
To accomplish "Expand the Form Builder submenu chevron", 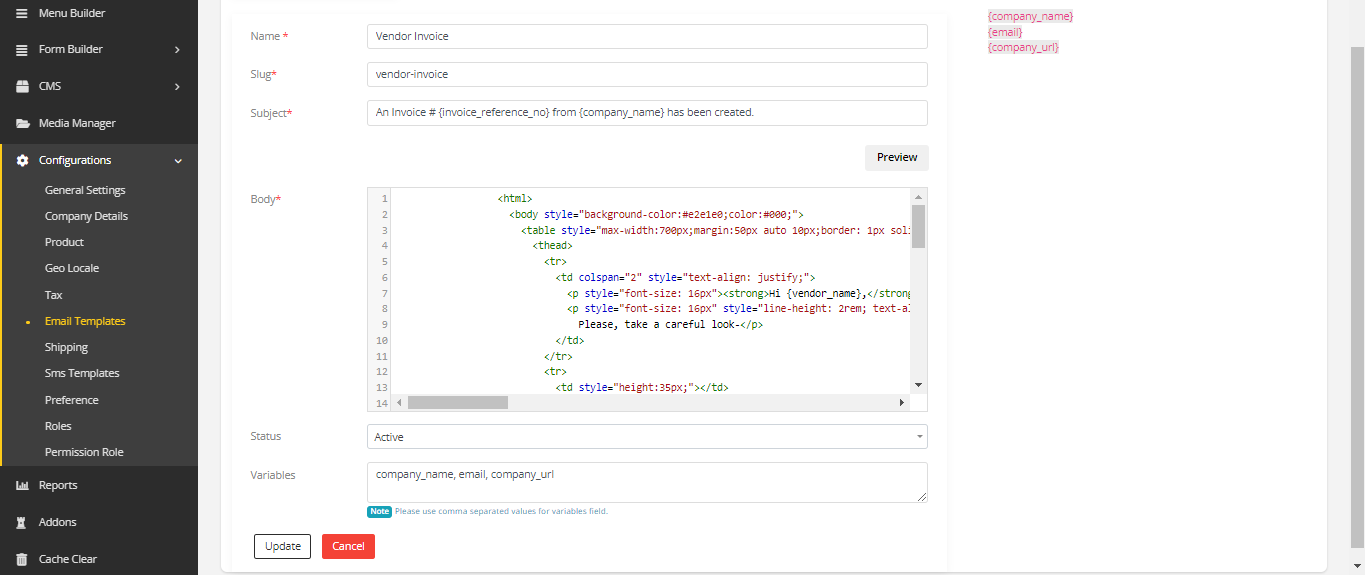I will tap(177, 49).
